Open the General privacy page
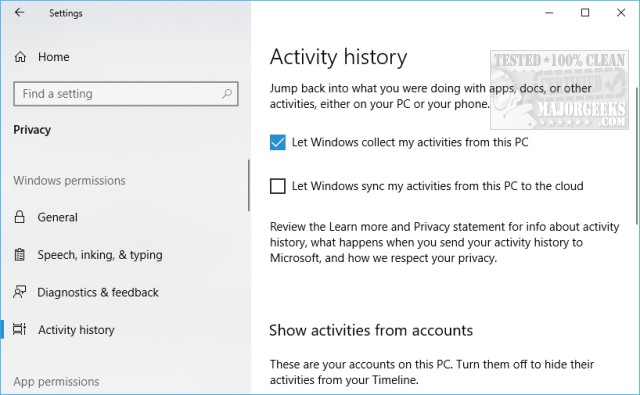The width and height of the screenshot is (640, 395). 57,217
